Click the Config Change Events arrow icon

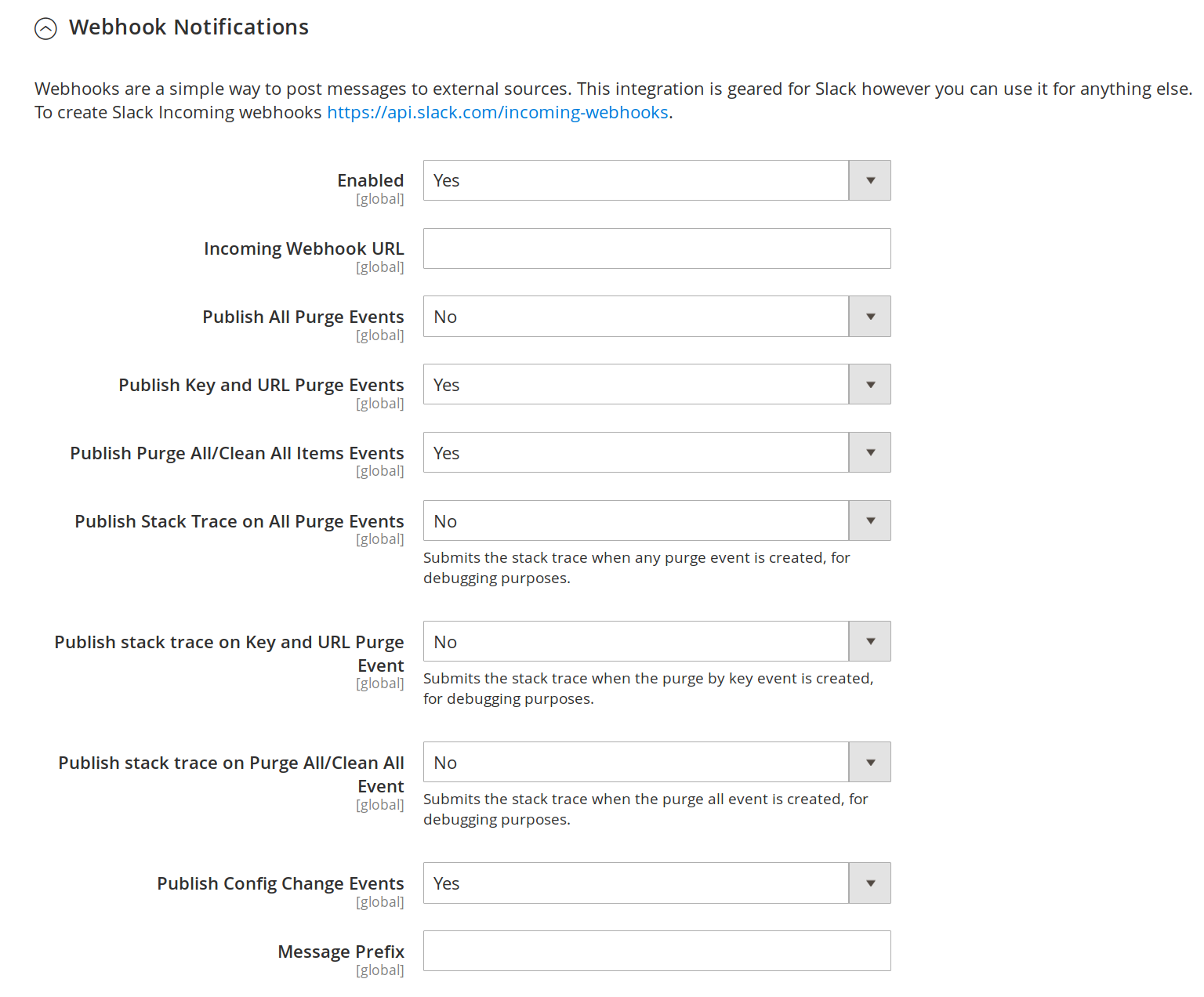[x=869, y=883]
